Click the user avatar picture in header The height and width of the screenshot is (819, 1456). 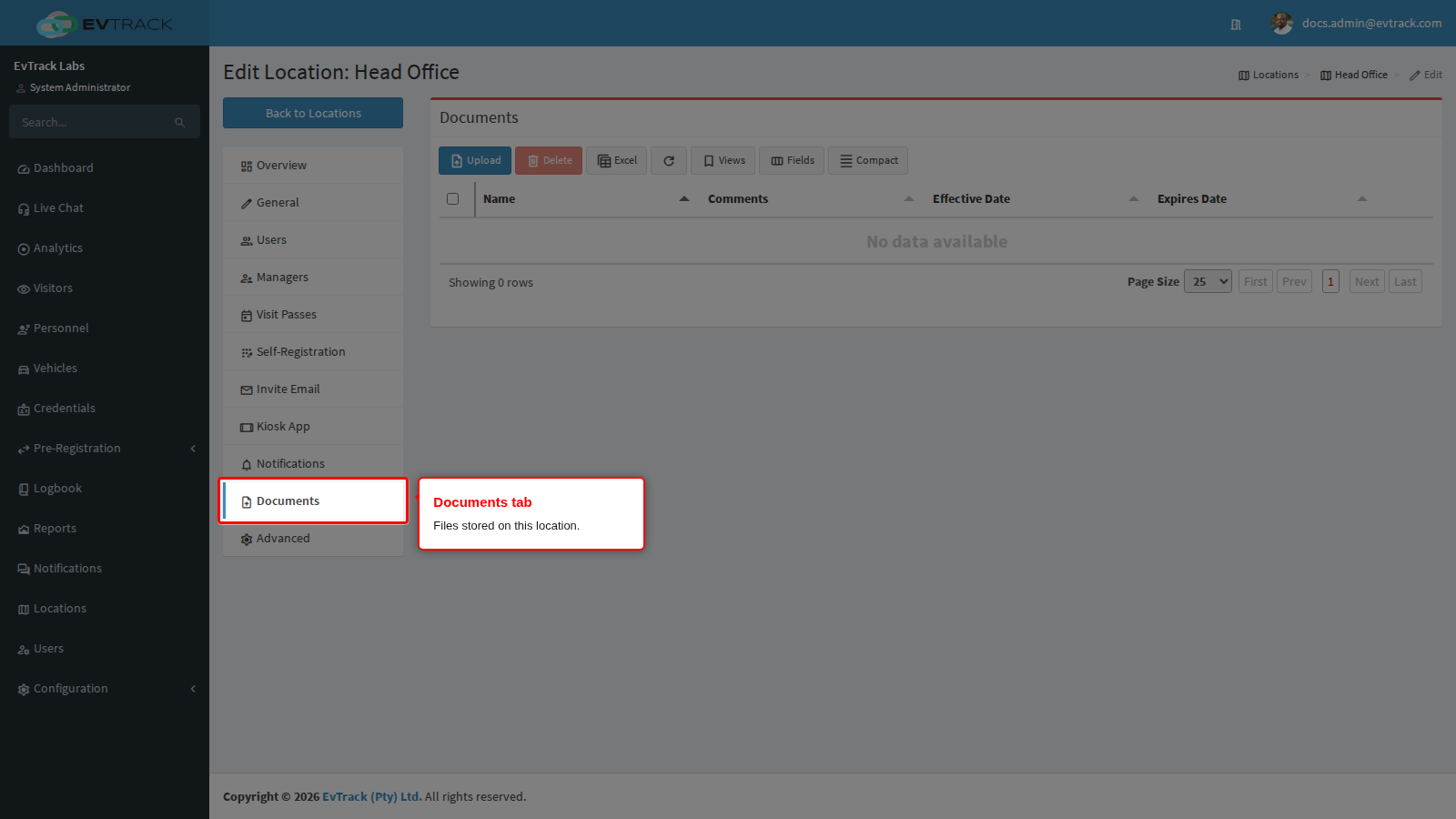point(1282,24)
